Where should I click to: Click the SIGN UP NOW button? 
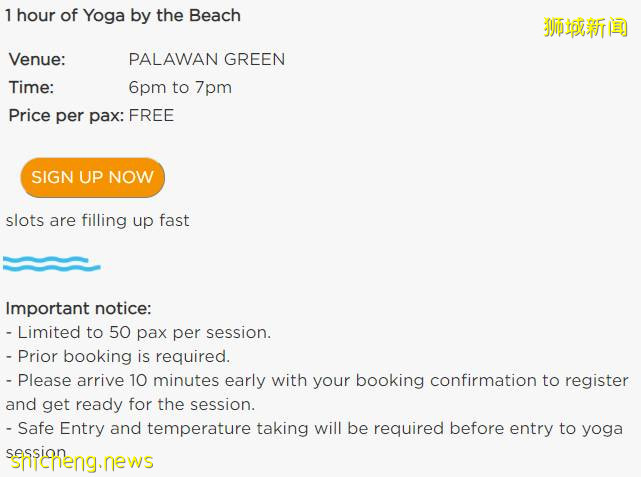pos(92,178)
